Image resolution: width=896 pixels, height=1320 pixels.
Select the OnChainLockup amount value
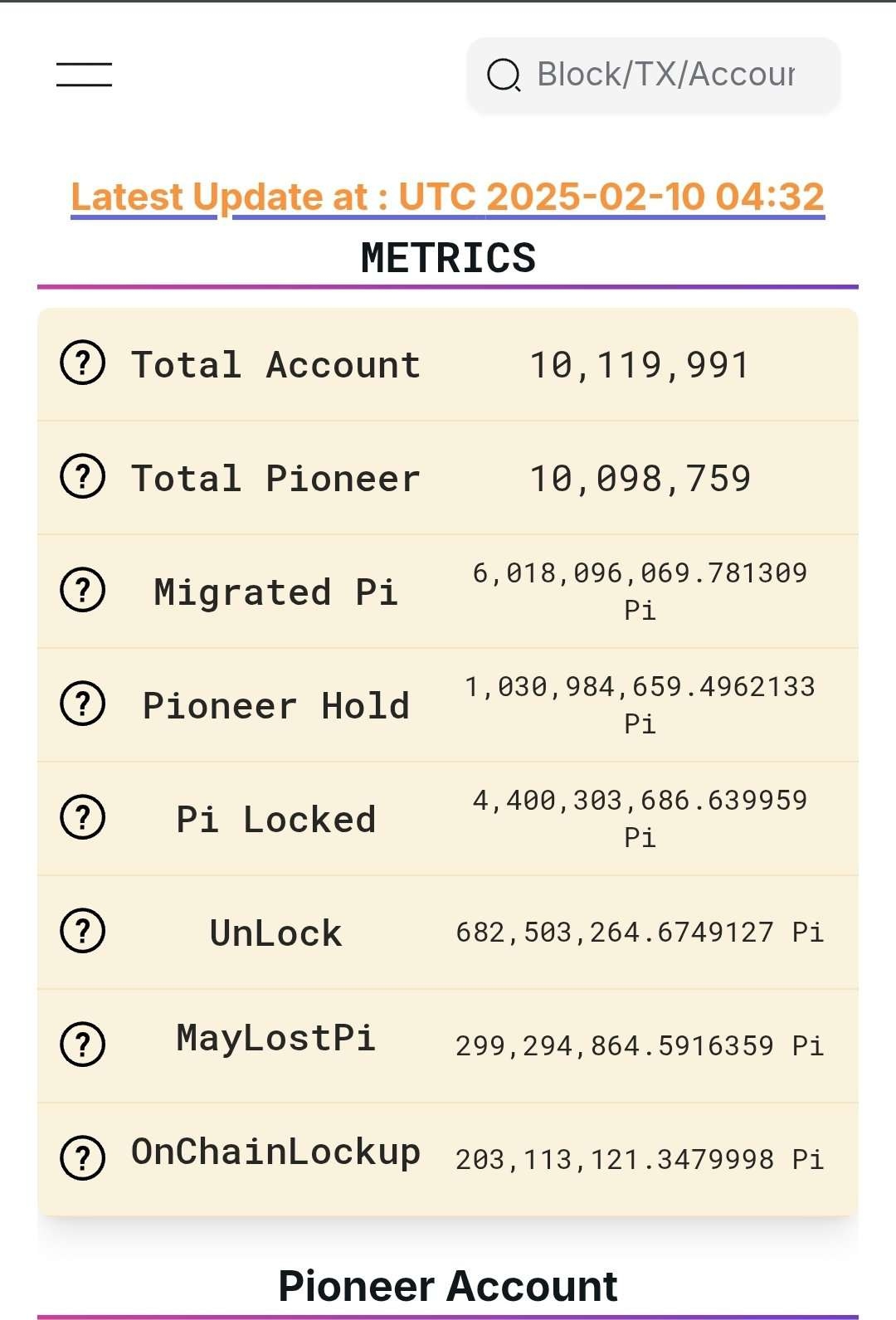640,1159
